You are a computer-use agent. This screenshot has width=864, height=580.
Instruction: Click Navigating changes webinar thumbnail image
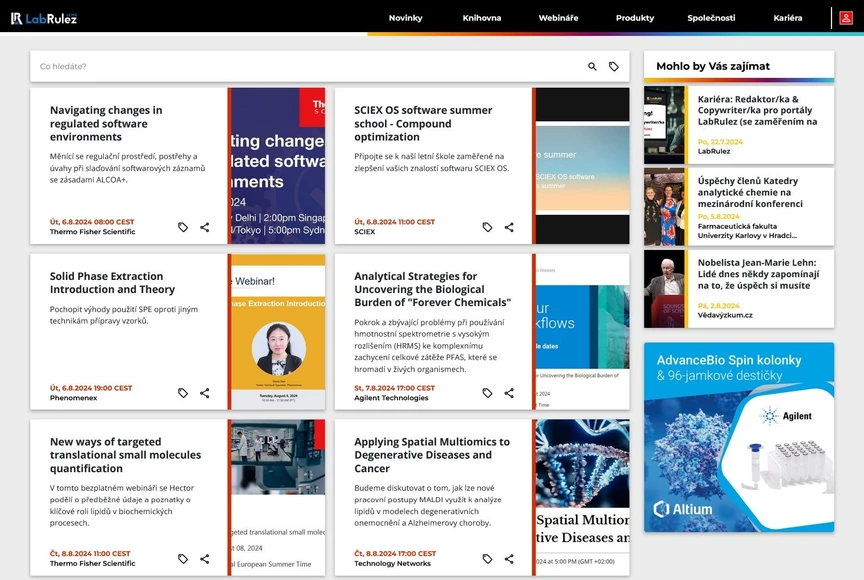(278, 166)
